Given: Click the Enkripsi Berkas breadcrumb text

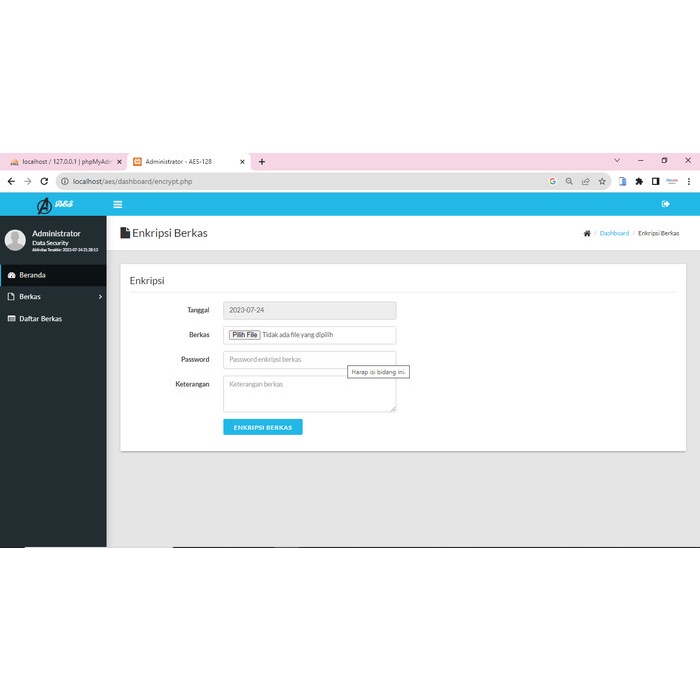Looking at the screenshot, I should pos(658,233).
